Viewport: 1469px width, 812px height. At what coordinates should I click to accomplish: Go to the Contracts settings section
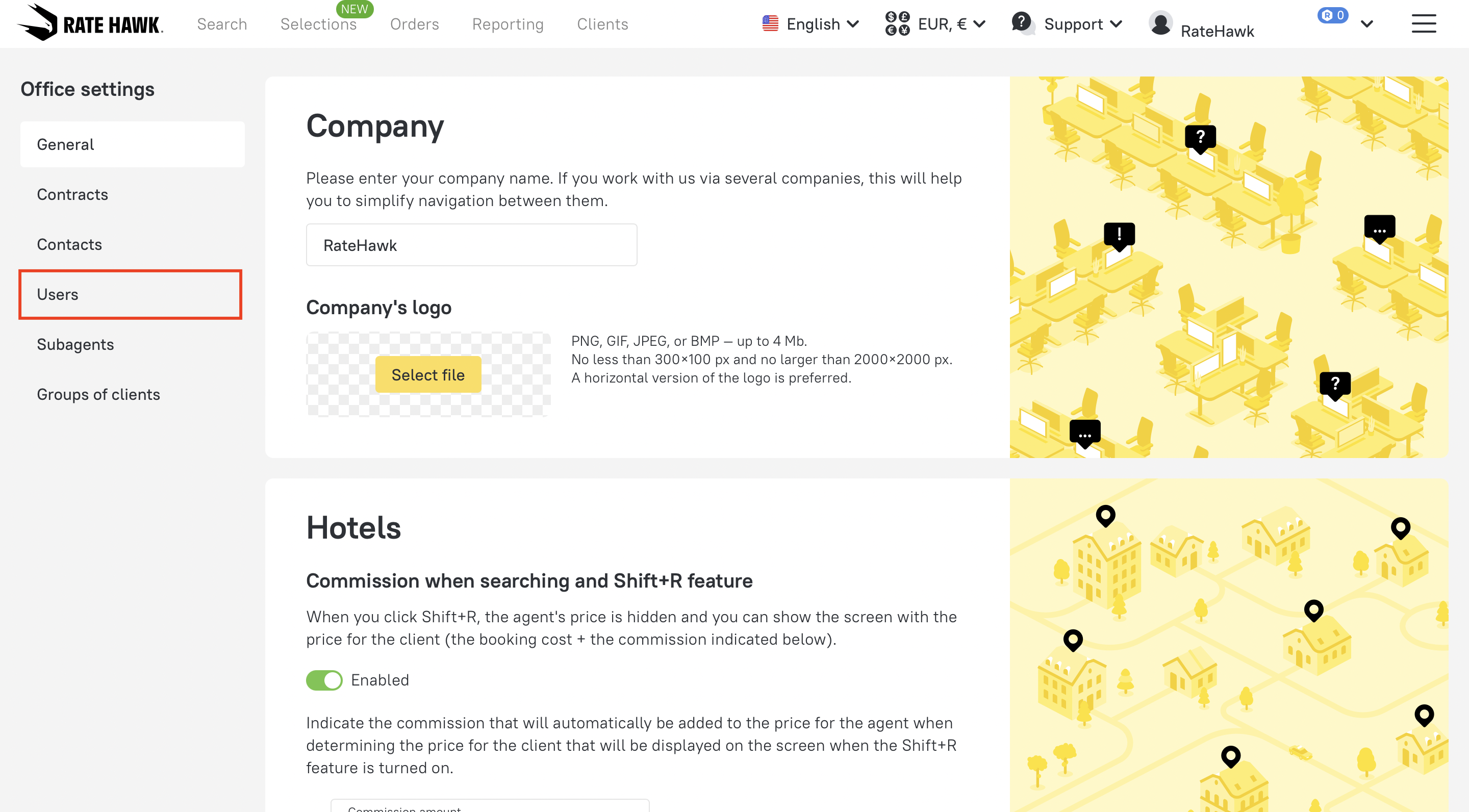[72, 194]
